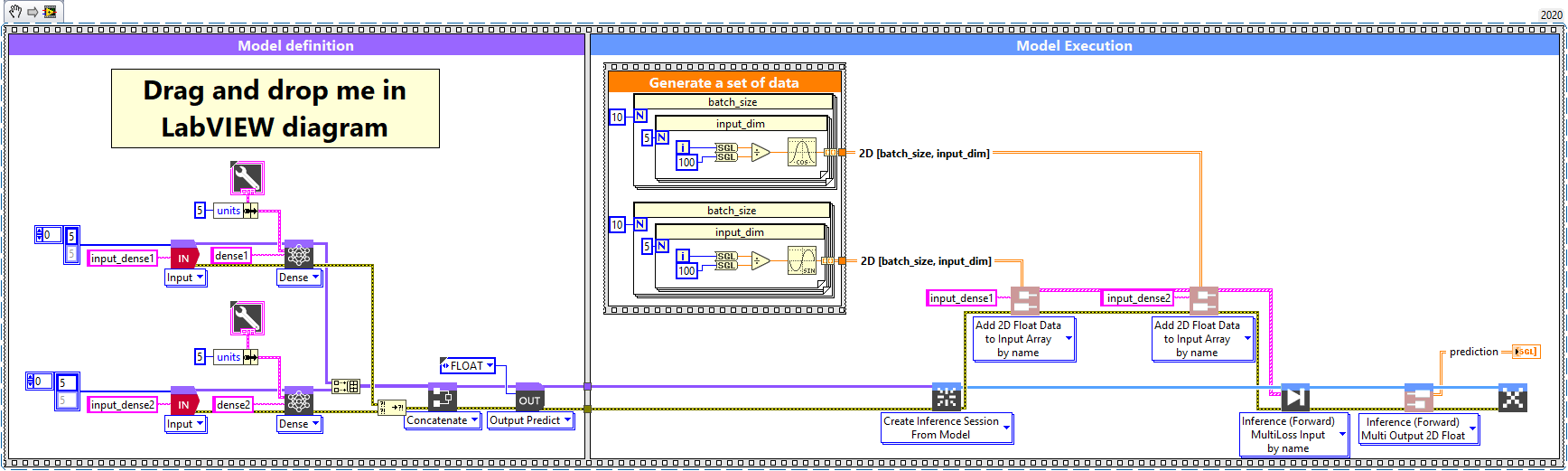The image size is (1568, 471).
Task: Click the prediction SGL indicator terminal
Action: click(1526, 352)
